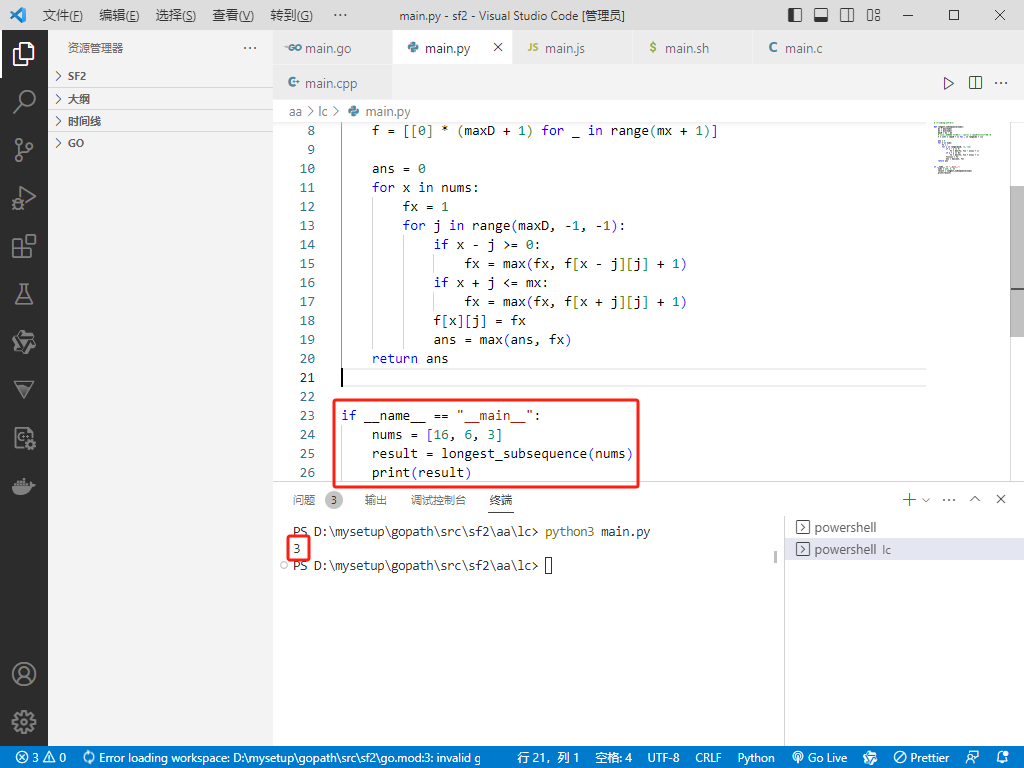1024x768 pixels.
Task: Open terminal panel ellipsis menu
Action: pos(949,500)
